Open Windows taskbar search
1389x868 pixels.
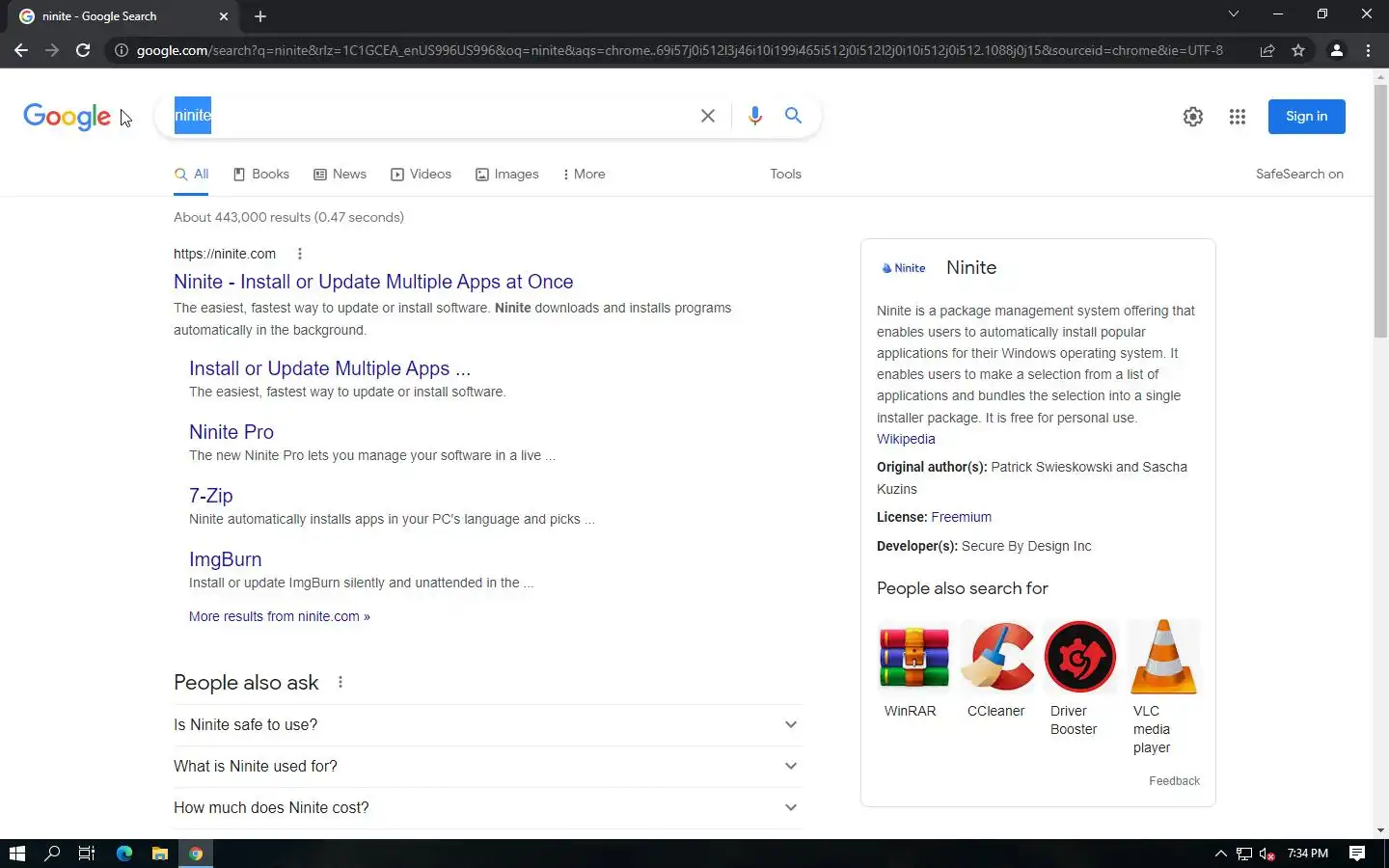pos(52,854)
